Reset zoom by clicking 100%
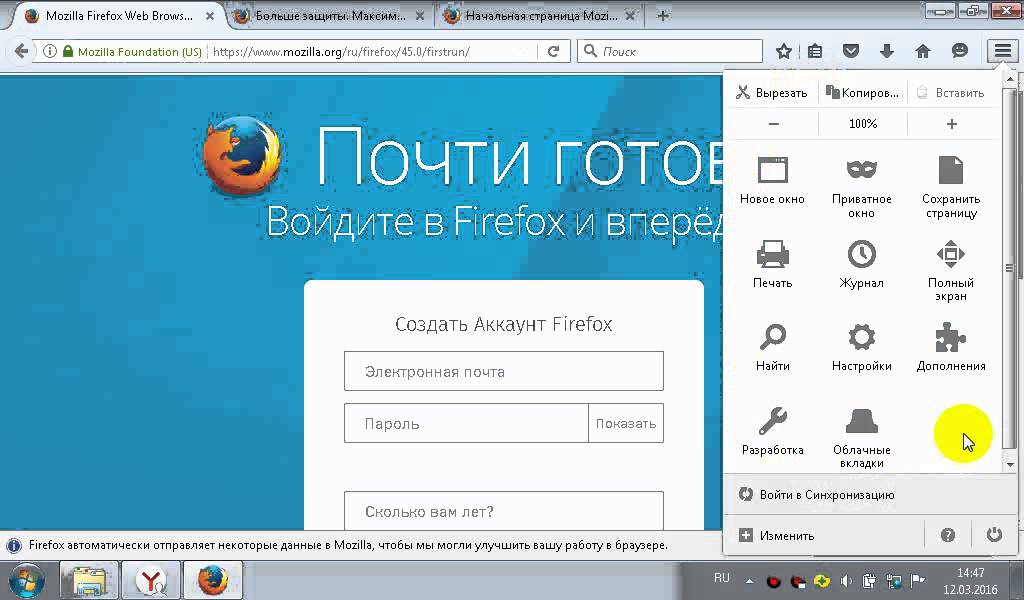The width and height of the screenshot is (1024, 600). pyautogui.click(x=863, y=123)
